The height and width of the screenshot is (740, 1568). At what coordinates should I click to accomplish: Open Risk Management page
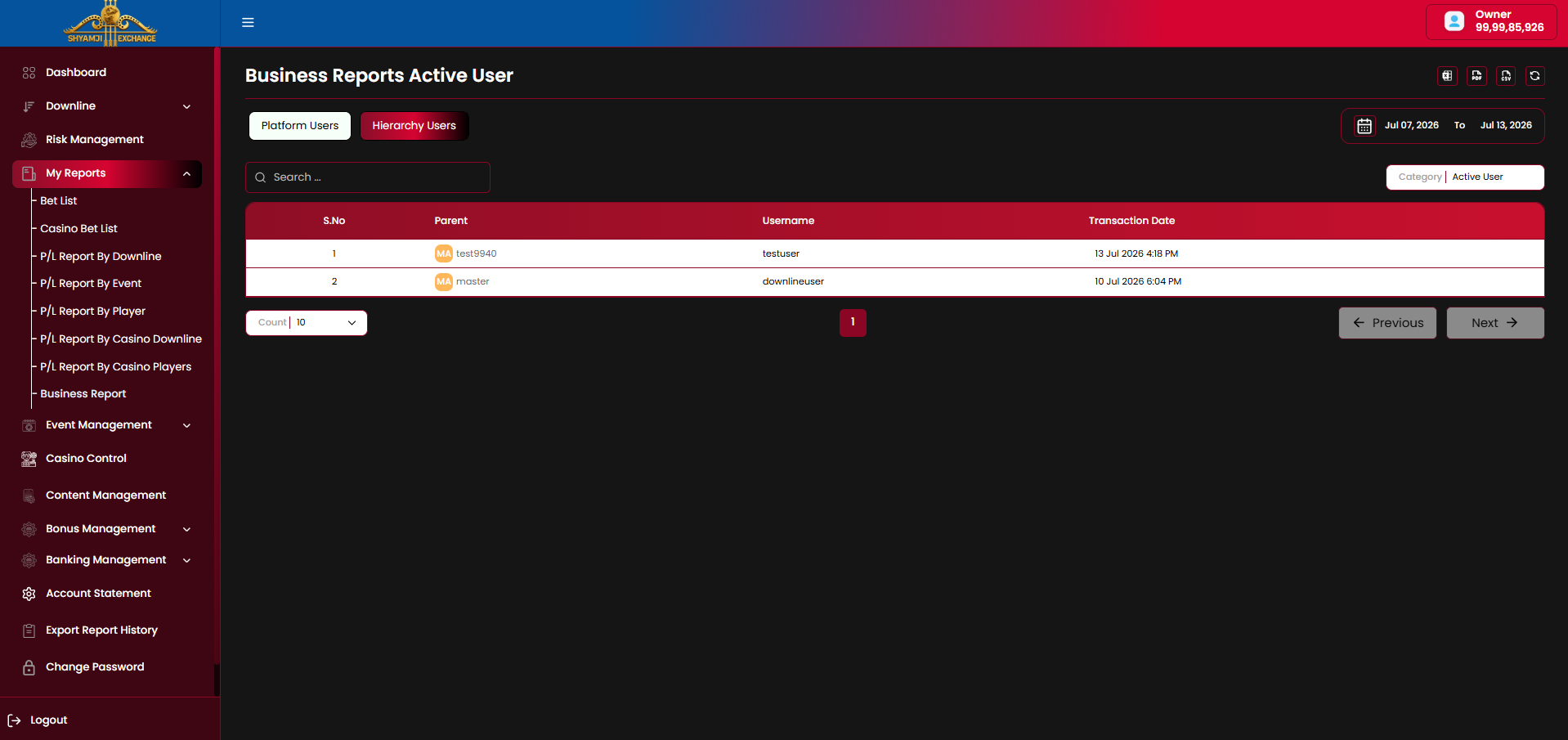tap(95, 140)
